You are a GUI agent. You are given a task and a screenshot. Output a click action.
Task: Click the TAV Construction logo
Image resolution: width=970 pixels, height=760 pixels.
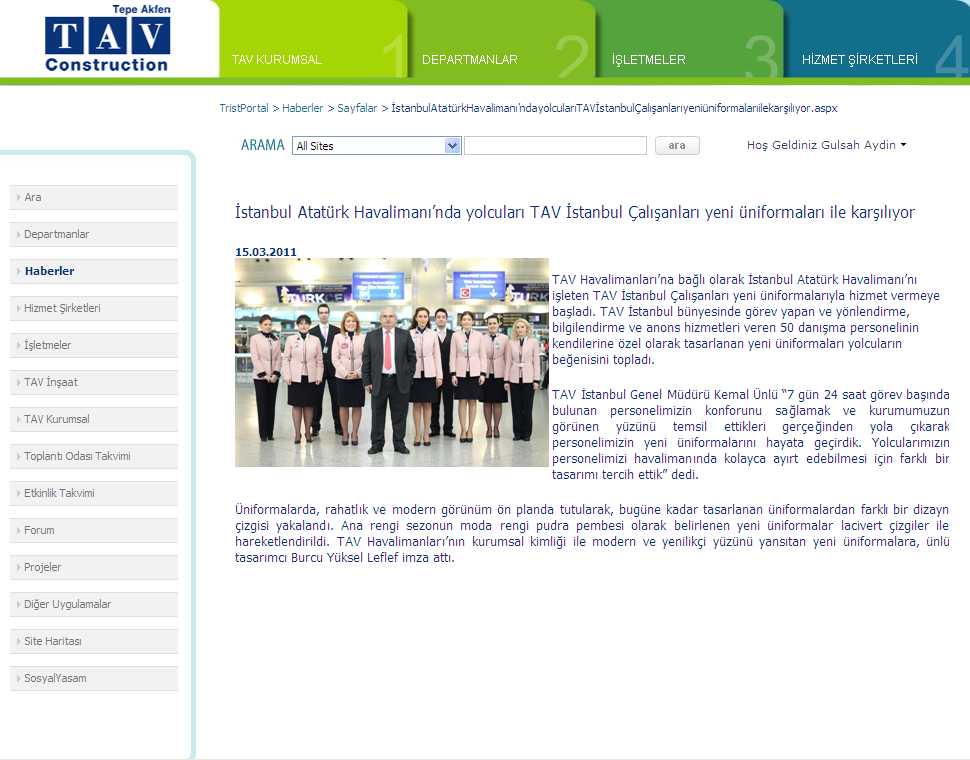pyautogui.click(x=108, y=38)
